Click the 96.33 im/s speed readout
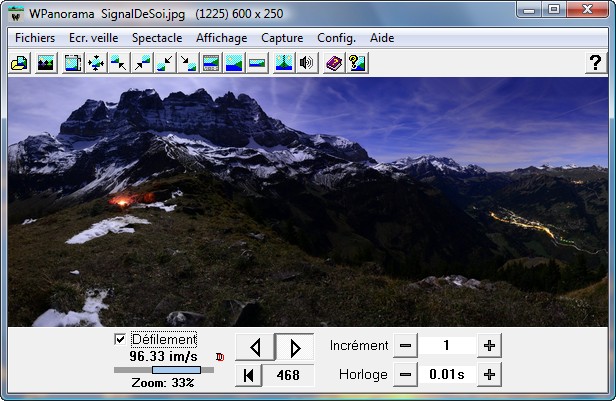Screen dimensions: 616x401 point(163,357)
